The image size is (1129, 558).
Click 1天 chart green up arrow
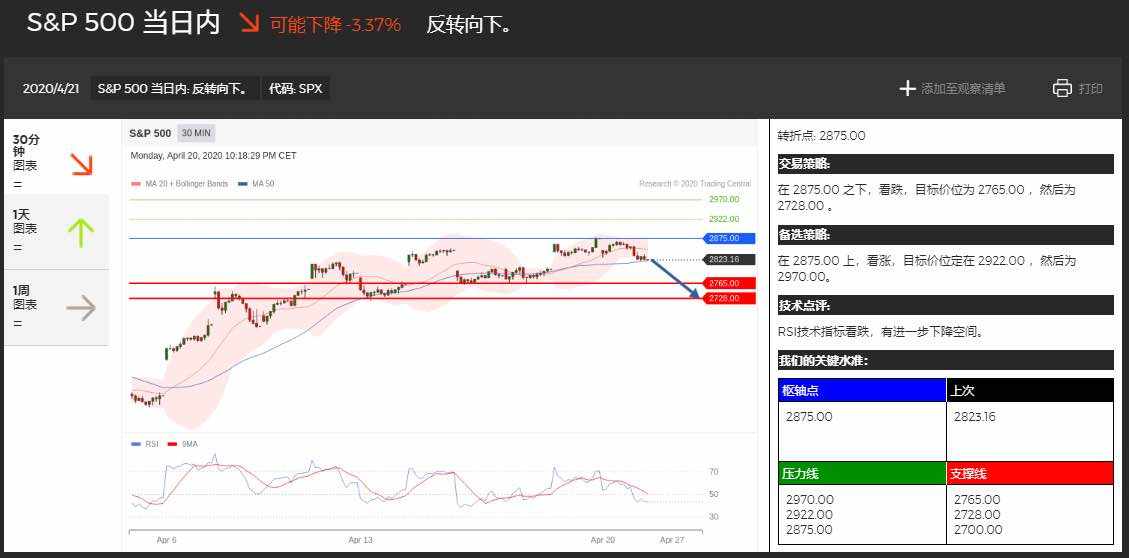[x=81, y=233]
